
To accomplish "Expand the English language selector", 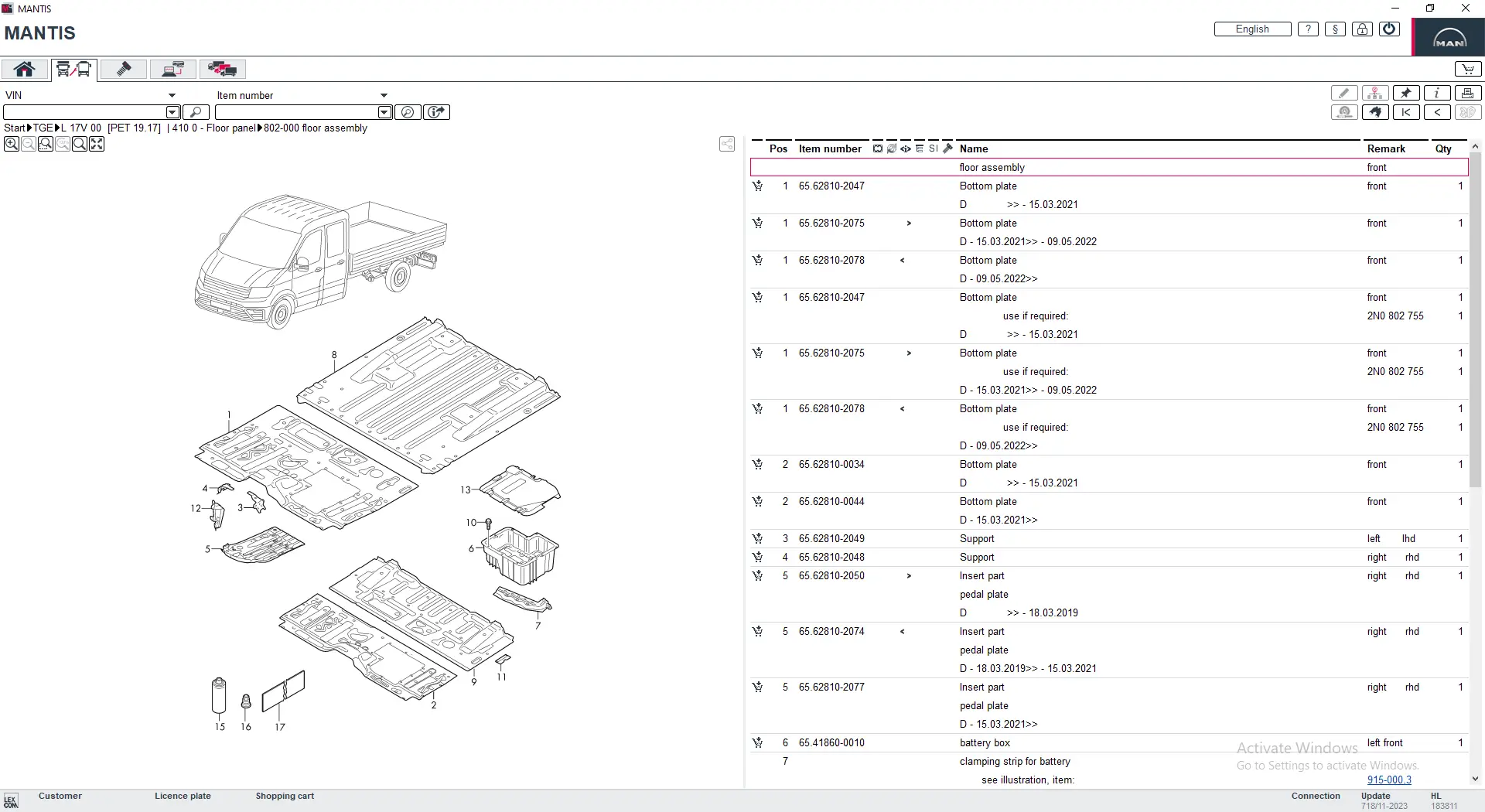I will pos(1251,29).
